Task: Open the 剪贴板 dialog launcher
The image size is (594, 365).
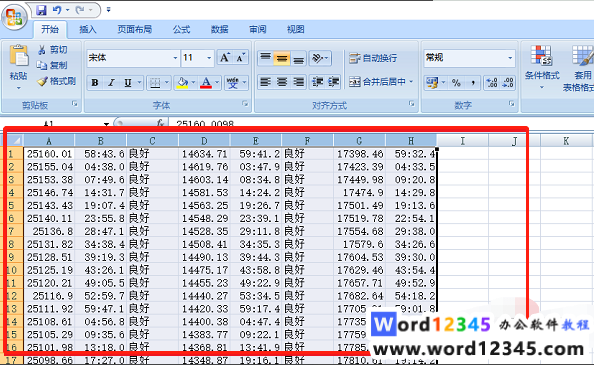Action: tap(75, 104)
